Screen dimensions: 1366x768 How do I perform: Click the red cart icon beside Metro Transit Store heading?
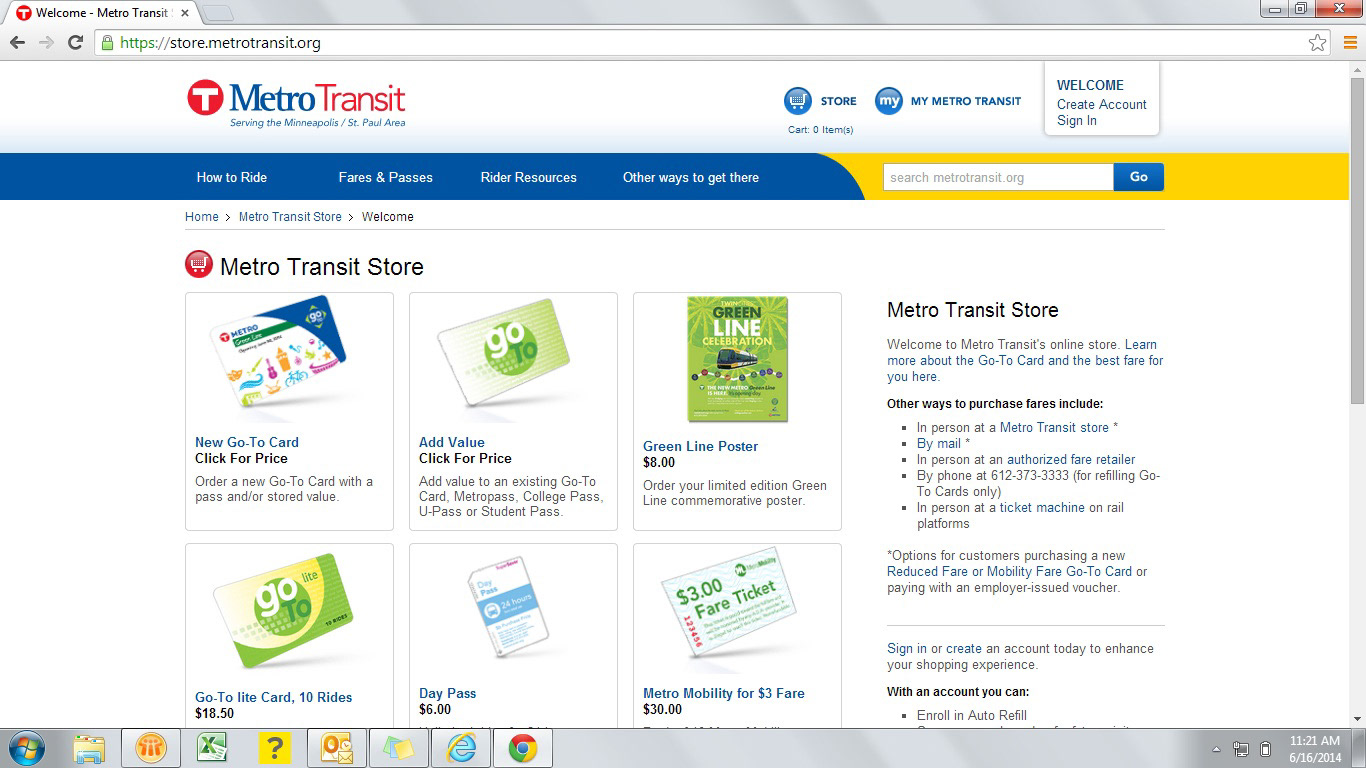199,265
